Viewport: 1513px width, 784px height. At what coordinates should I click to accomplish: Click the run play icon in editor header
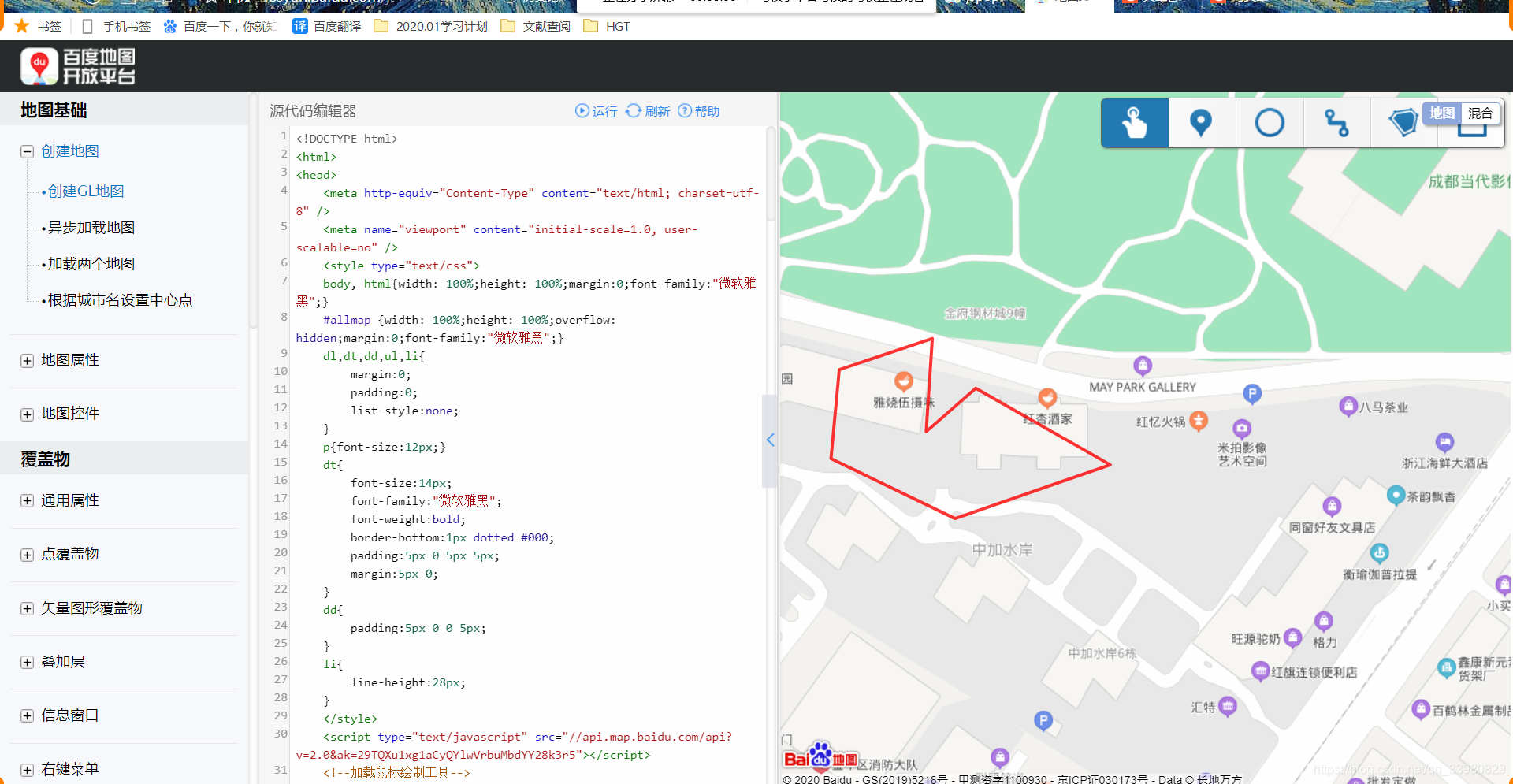582,111
